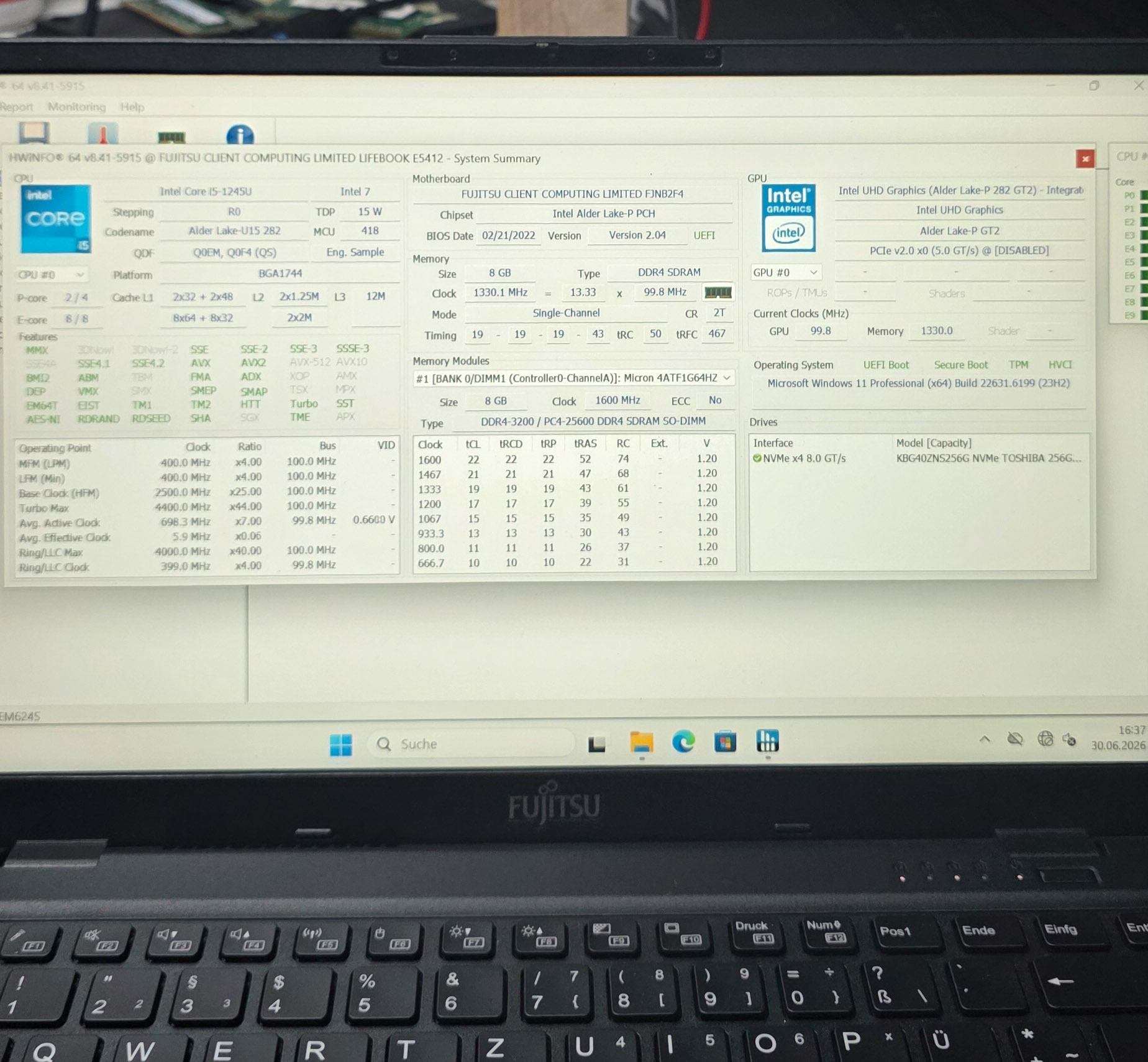Maximize the main HWiNFO window
The width and height of the screenshot is (1148, 1062).
click(x=1094, y=86)
